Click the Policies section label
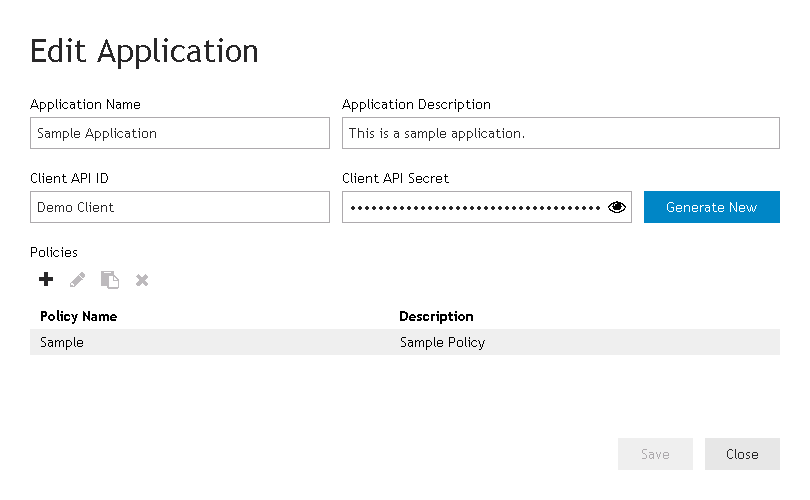 coord(54,252)
